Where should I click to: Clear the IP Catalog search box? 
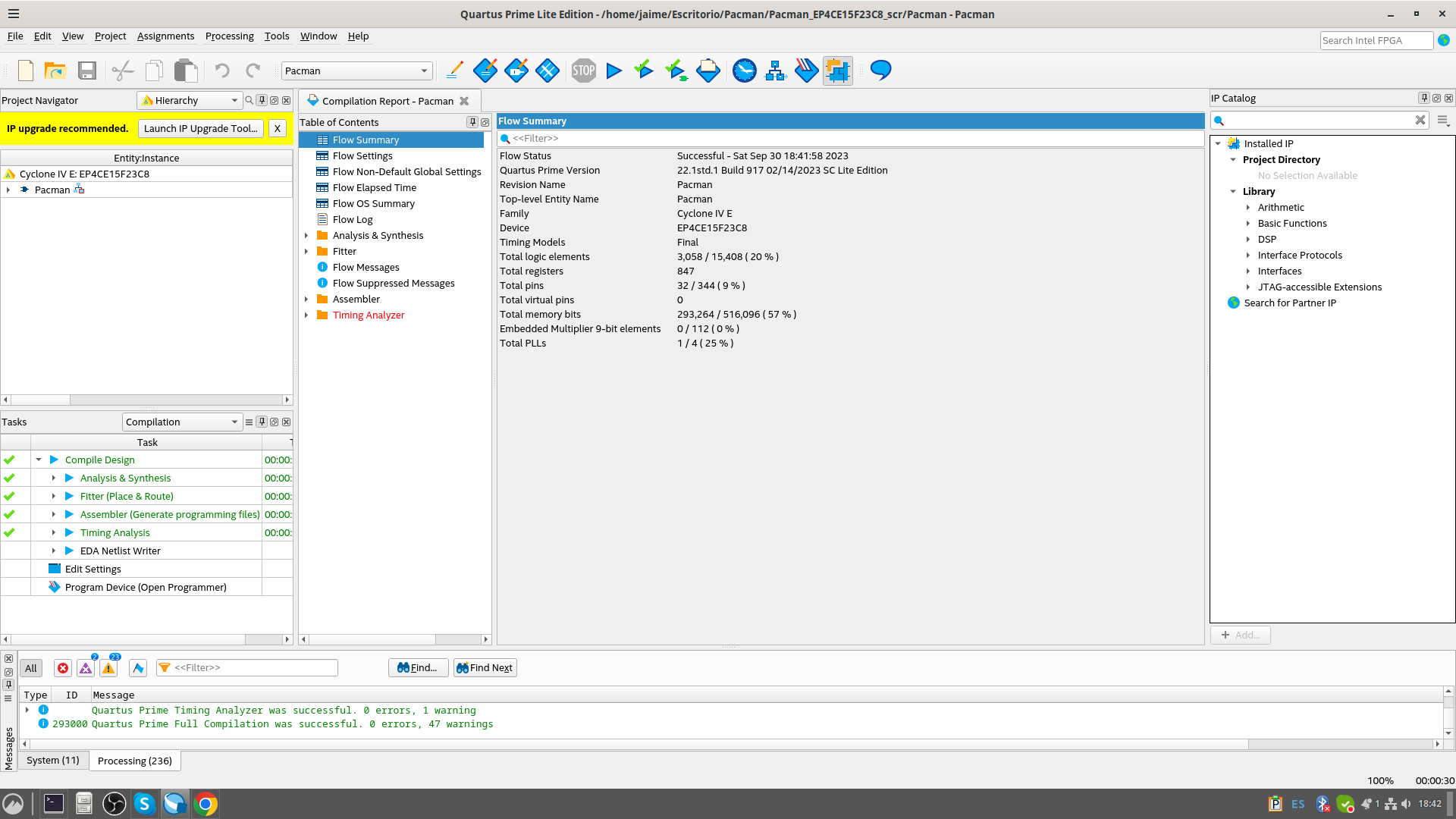click(1420, 121)
